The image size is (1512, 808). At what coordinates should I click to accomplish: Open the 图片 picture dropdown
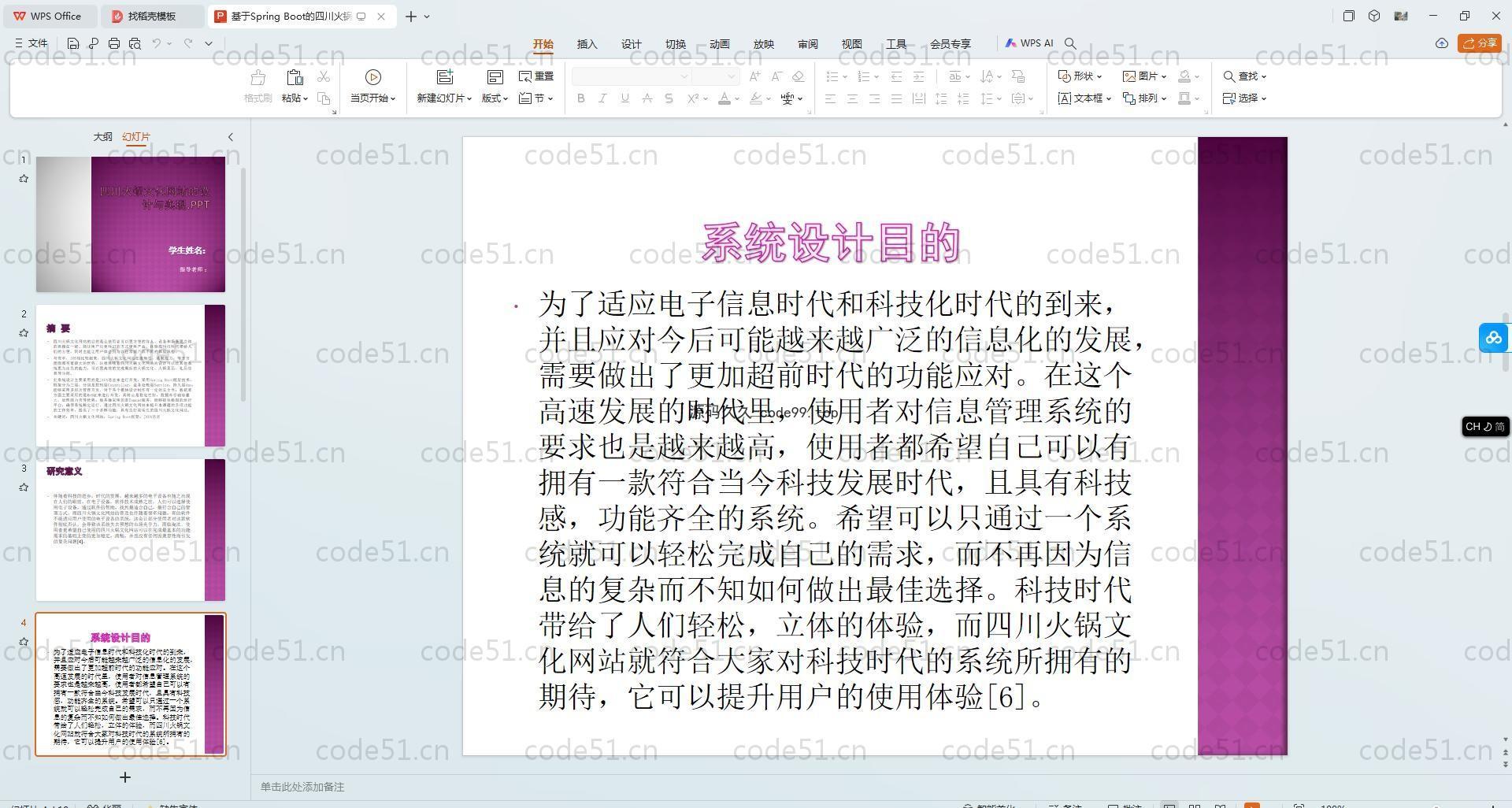(x=1144, y=76)
